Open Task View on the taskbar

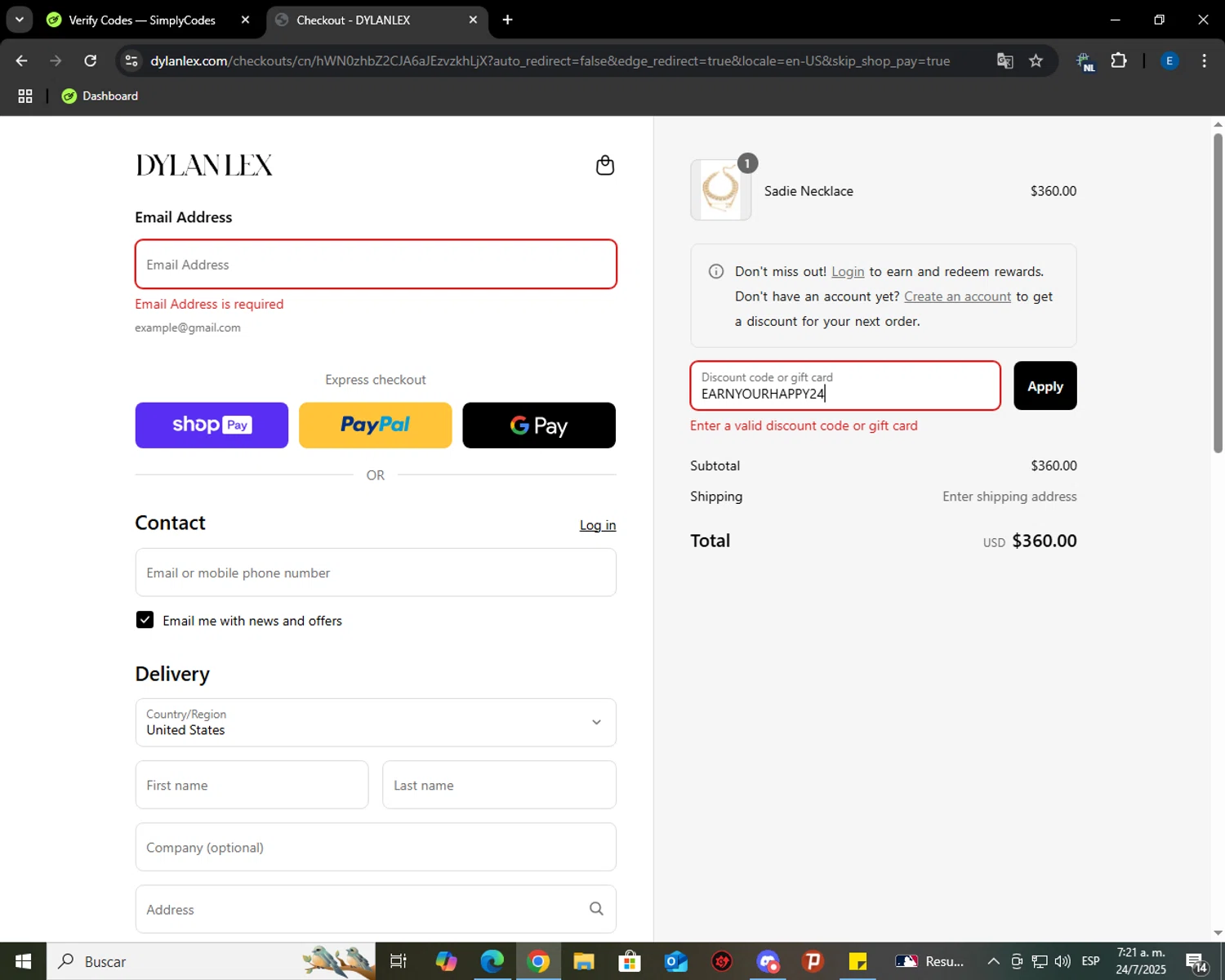pos(398,961)
